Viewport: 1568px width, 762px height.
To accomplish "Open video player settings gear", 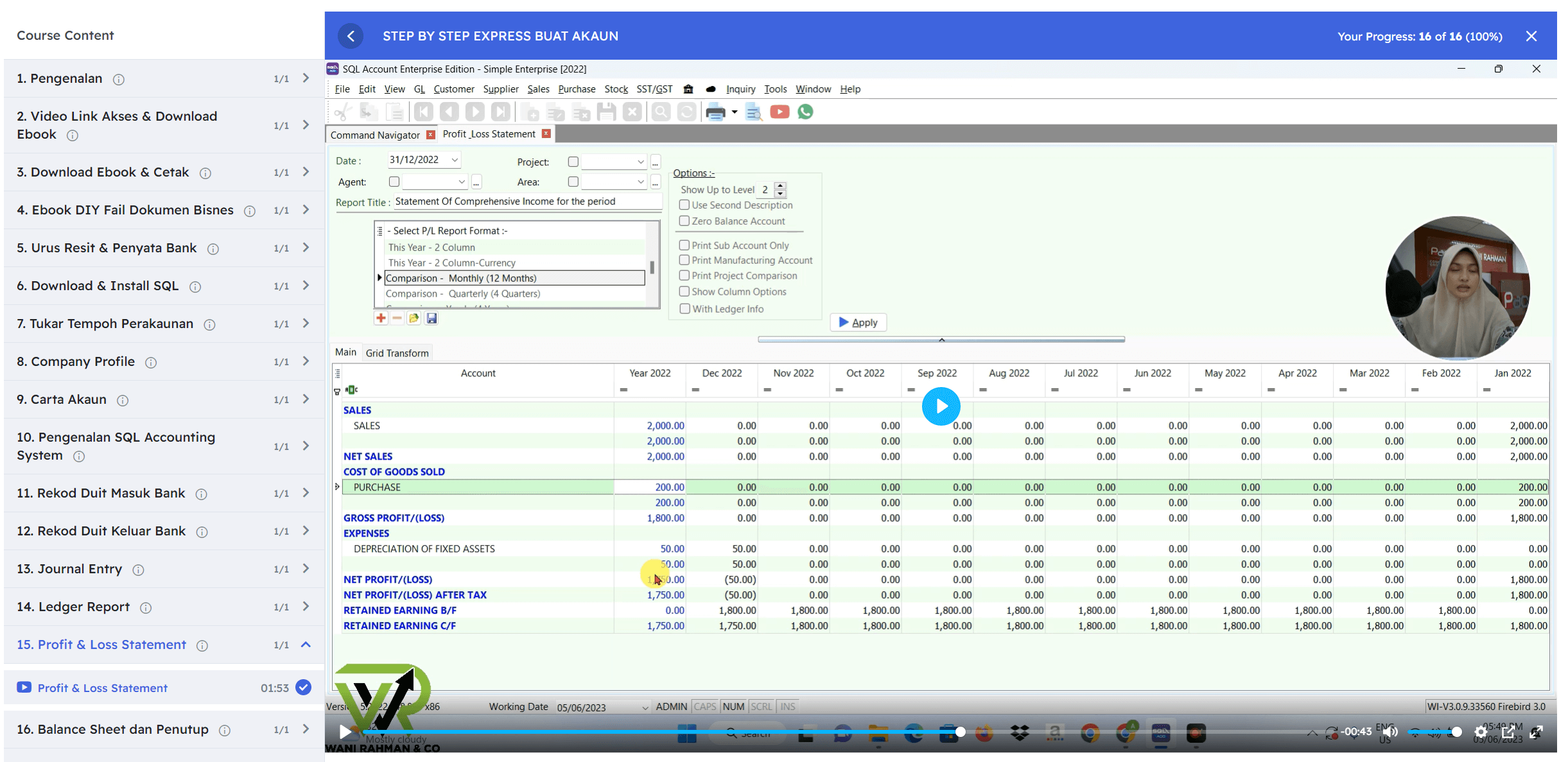I will click(x=1481, y=732).
